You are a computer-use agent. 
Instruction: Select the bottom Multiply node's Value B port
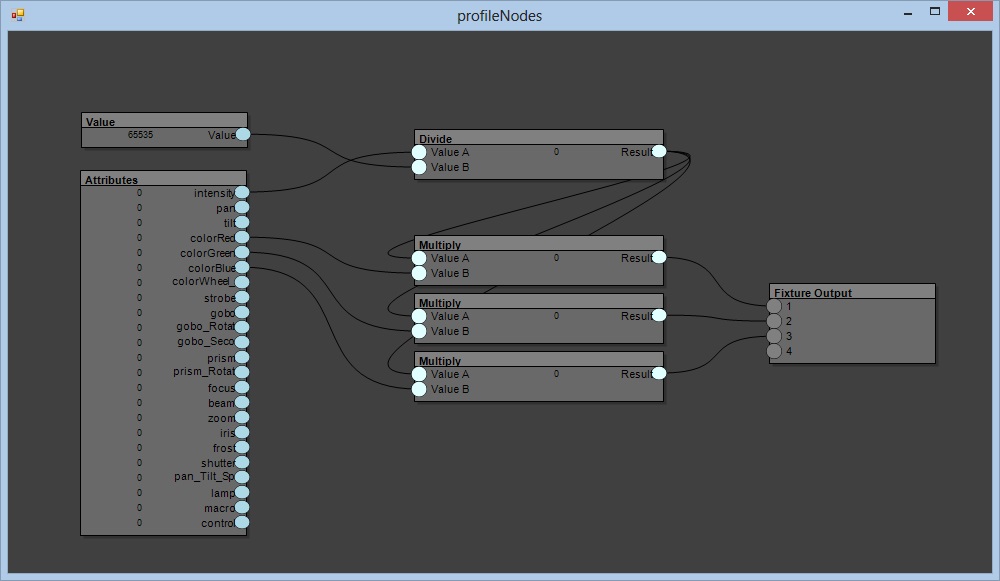419,389
